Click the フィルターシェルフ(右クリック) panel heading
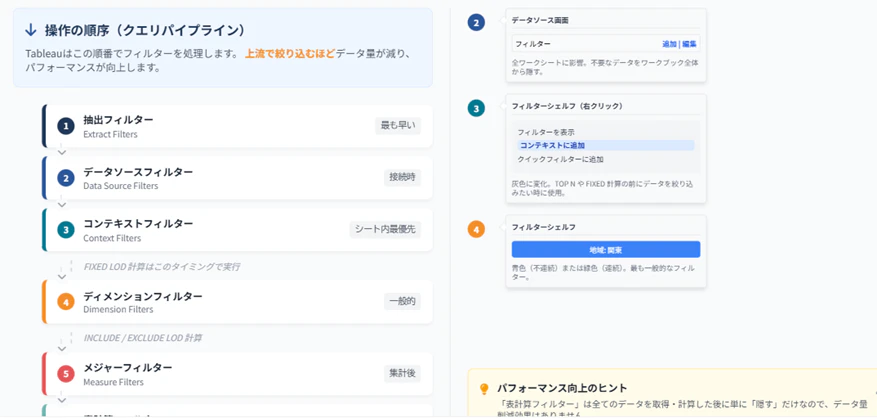This screenshot has width=877, height=418. pyautogui.click(x=567, y=106)
